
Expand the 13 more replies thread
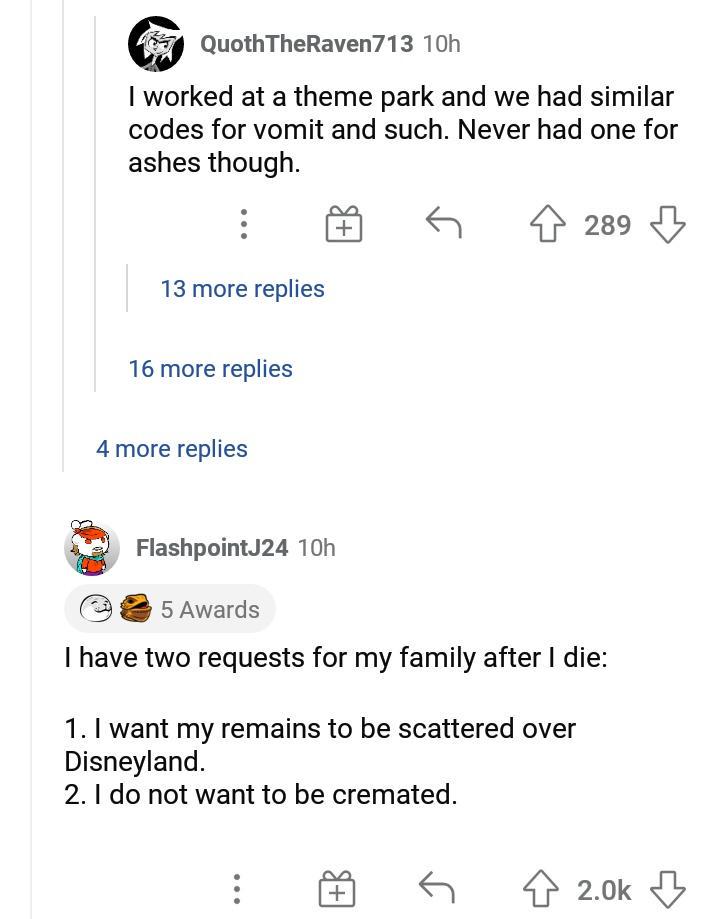click(x=243, y=288)
